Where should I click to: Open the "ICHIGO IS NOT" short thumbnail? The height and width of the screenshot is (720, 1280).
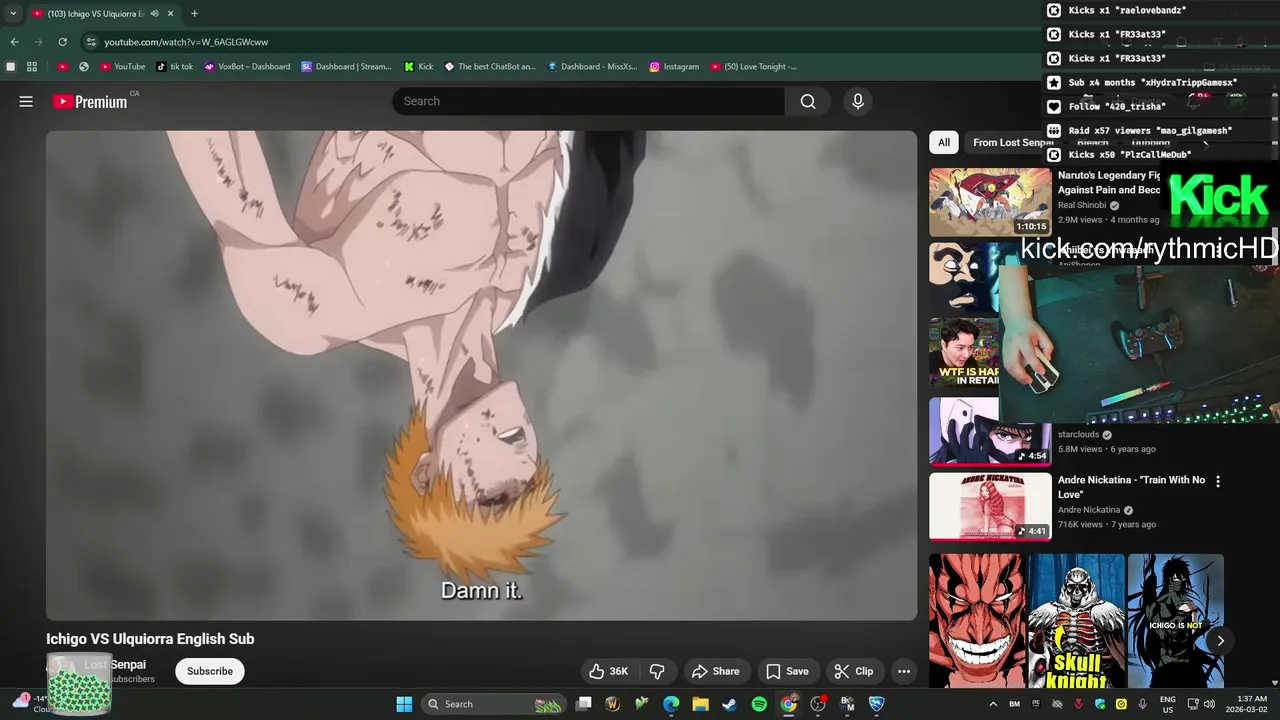(1175, 621)
